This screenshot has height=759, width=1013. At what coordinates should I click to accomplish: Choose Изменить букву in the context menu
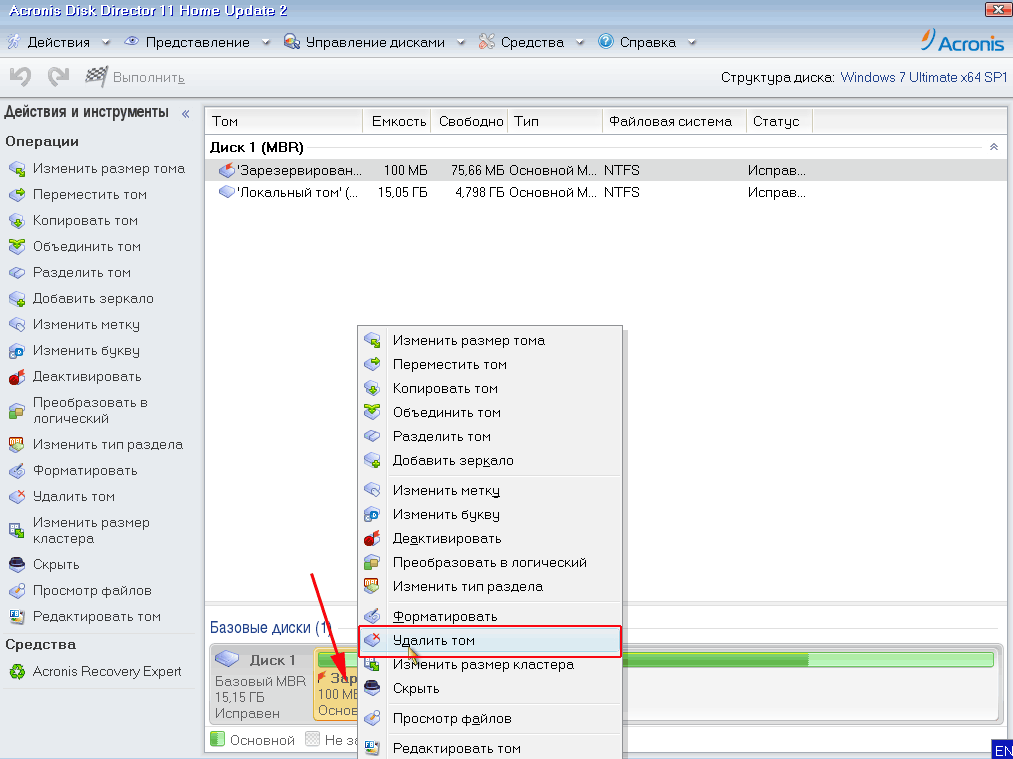coord(490,515)
